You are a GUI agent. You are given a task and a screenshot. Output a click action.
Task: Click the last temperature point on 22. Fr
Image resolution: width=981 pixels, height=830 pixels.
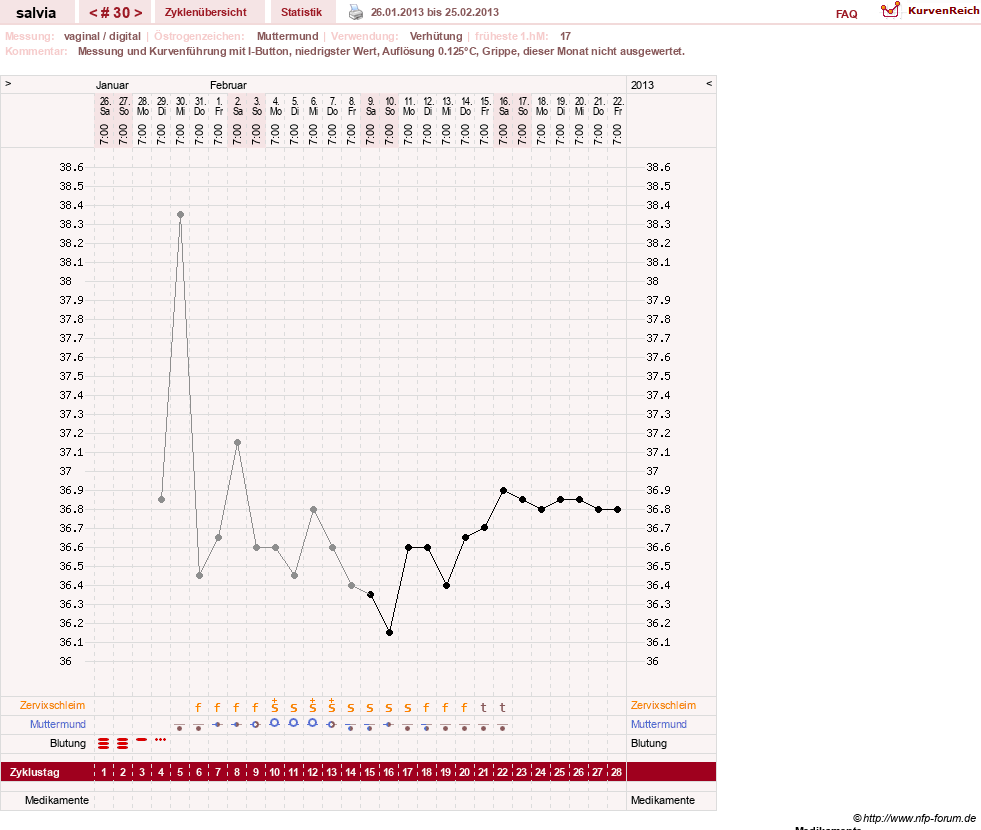(x=618, y=509)
